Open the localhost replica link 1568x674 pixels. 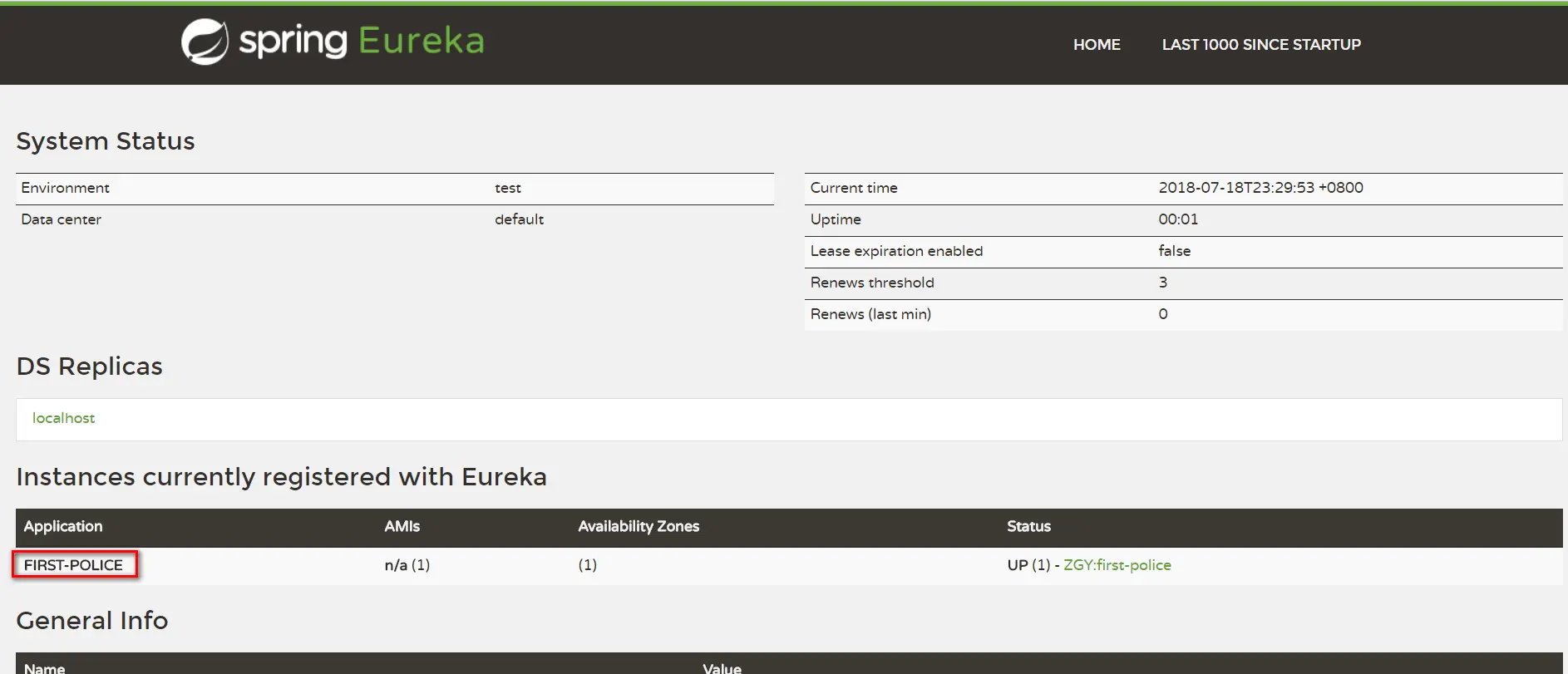63,418
